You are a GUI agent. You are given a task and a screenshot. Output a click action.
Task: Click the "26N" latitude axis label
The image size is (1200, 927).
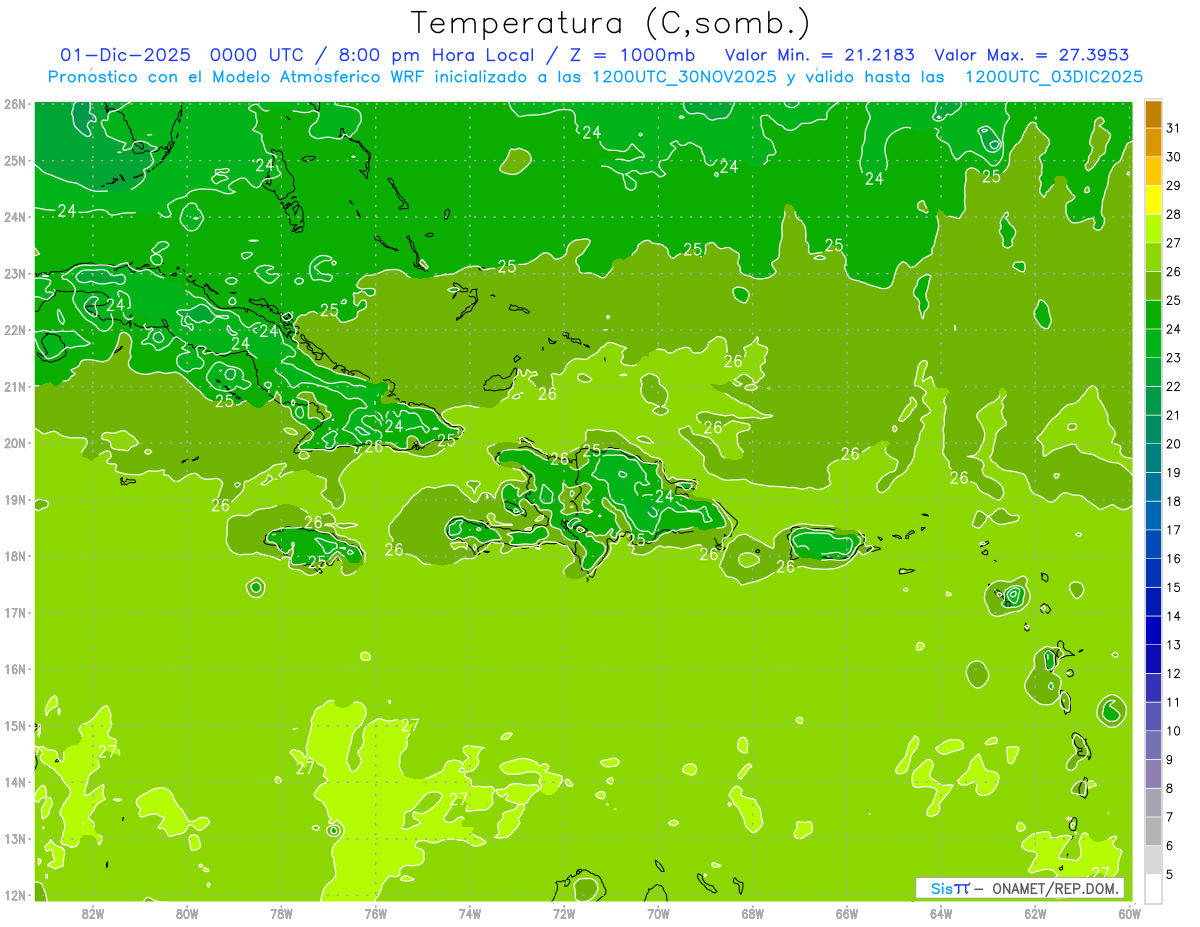tap(15, 104)
